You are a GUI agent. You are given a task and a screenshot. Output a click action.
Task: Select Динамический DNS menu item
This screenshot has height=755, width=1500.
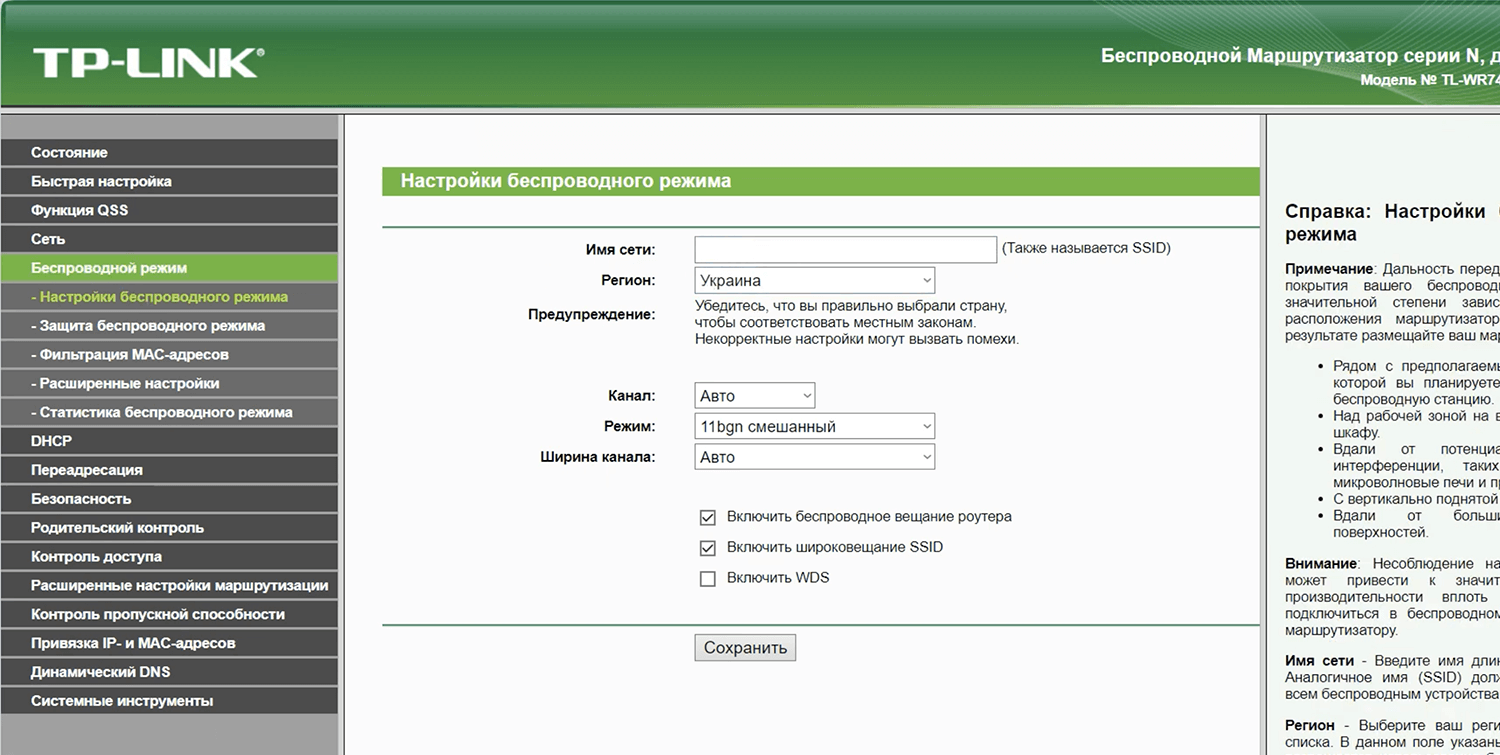click(100, 672)
